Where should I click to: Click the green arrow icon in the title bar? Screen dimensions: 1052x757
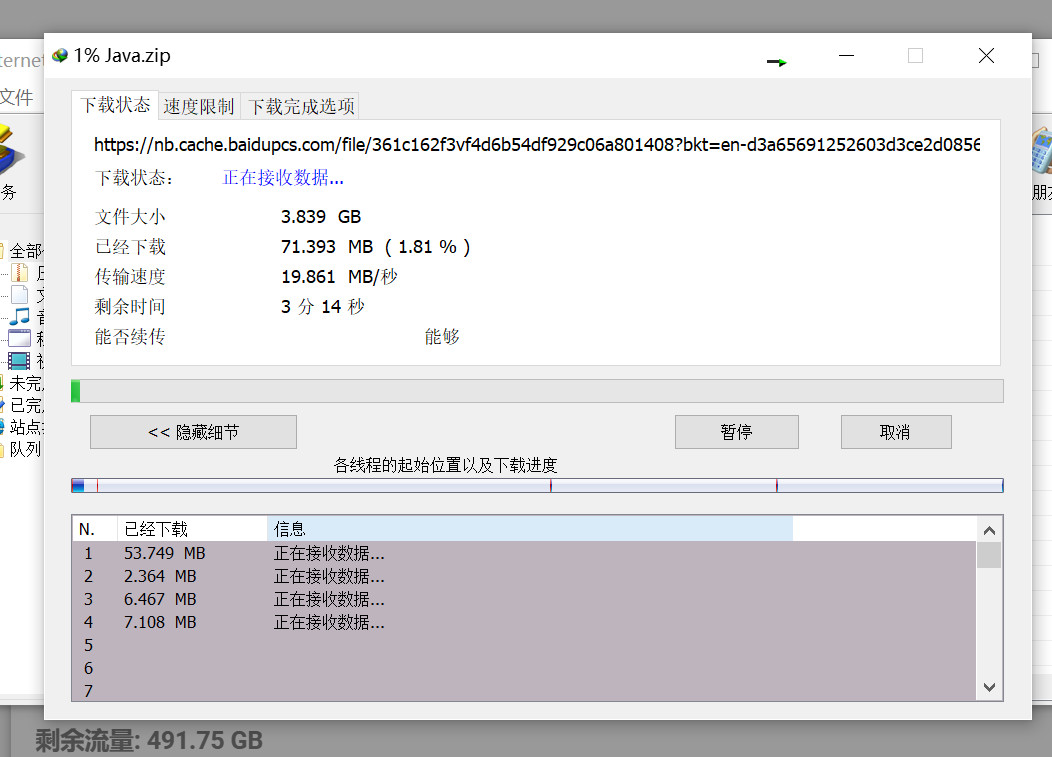(x=777, y=62)
